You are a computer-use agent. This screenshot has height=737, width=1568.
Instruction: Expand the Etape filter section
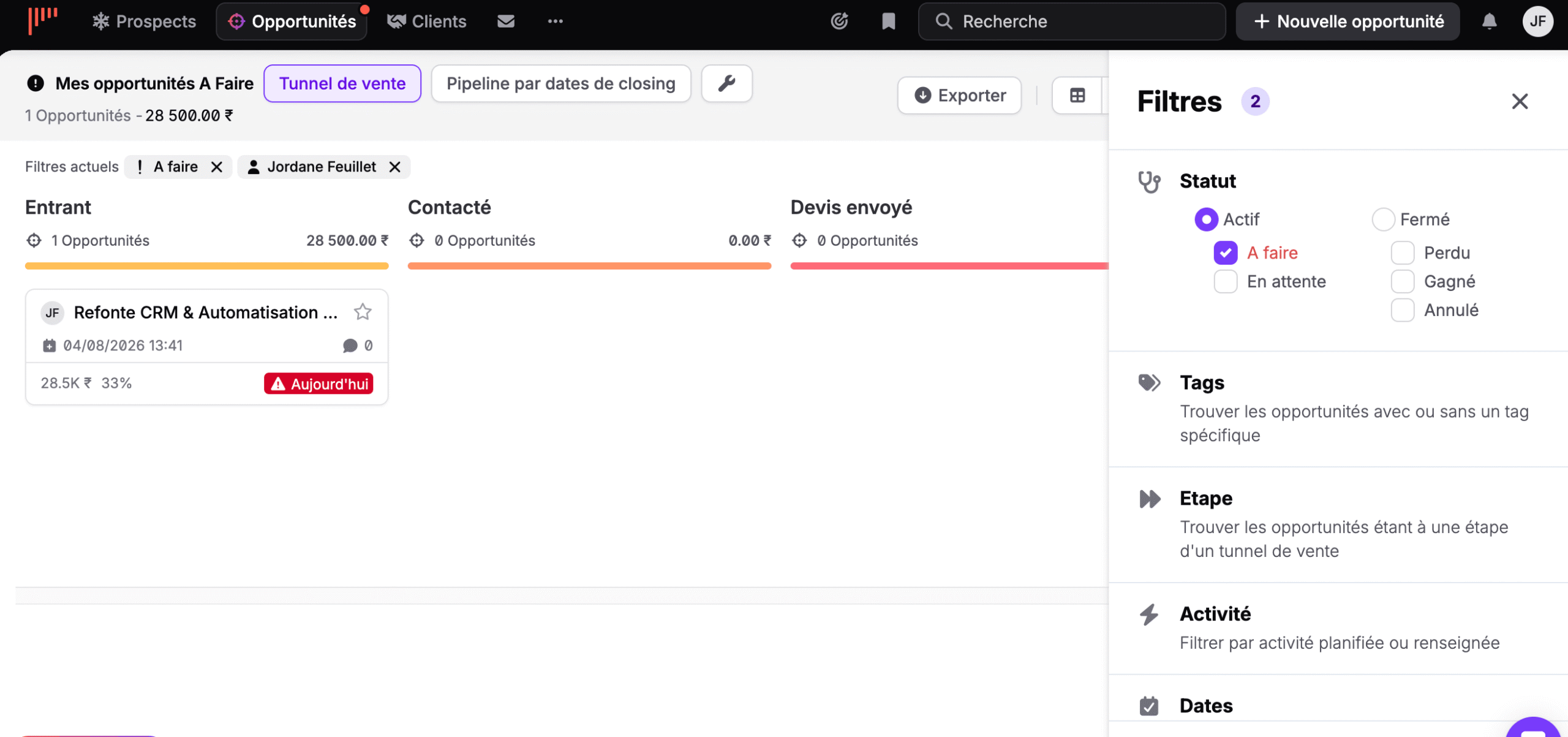click(1338, 524)
